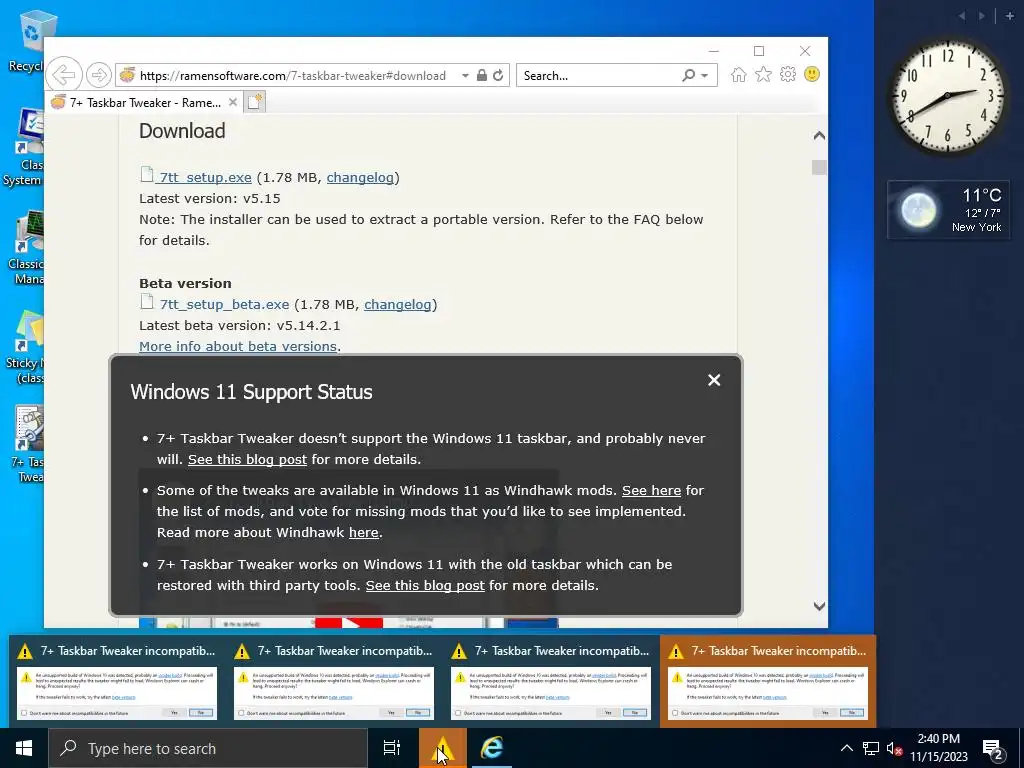Select highlighted fourth 7+ Taskbar Tweaker thumbnail
Screen dimensions: 1024x768
(768, 682)
